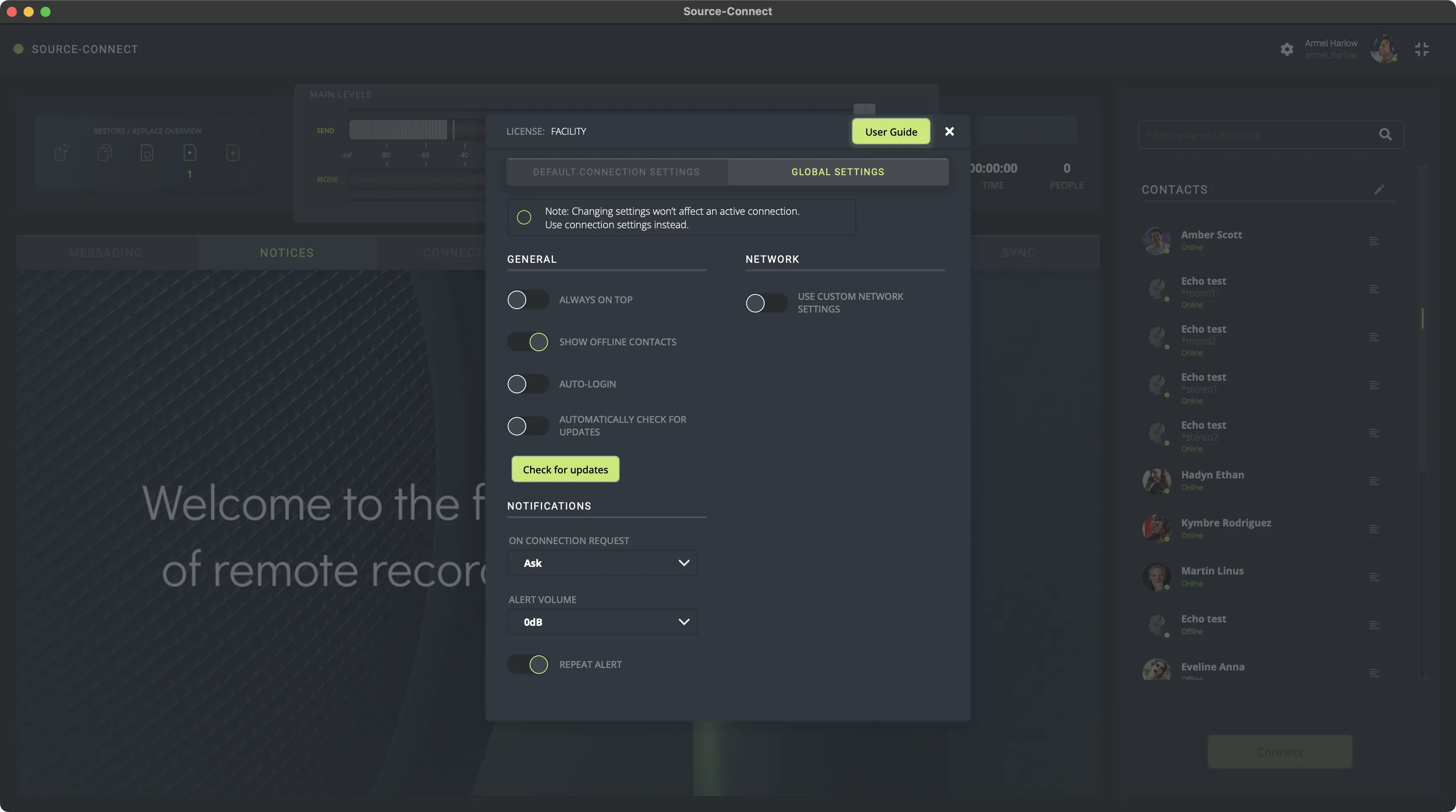Screen dimensions: 1456x812
Task: Turn off the Repeat Alert switch
Action: (x=528, y=665)
